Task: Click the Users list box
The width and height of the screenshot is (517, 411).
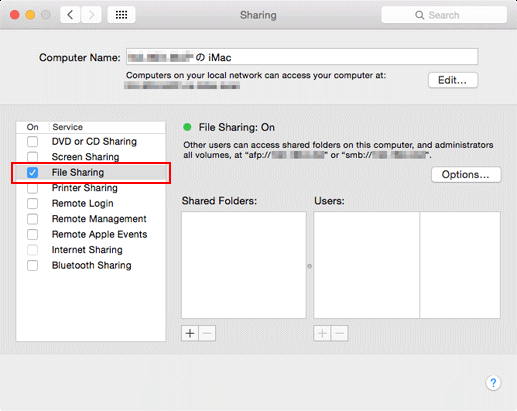Action: pyautogui.click(x=407, y=265)
